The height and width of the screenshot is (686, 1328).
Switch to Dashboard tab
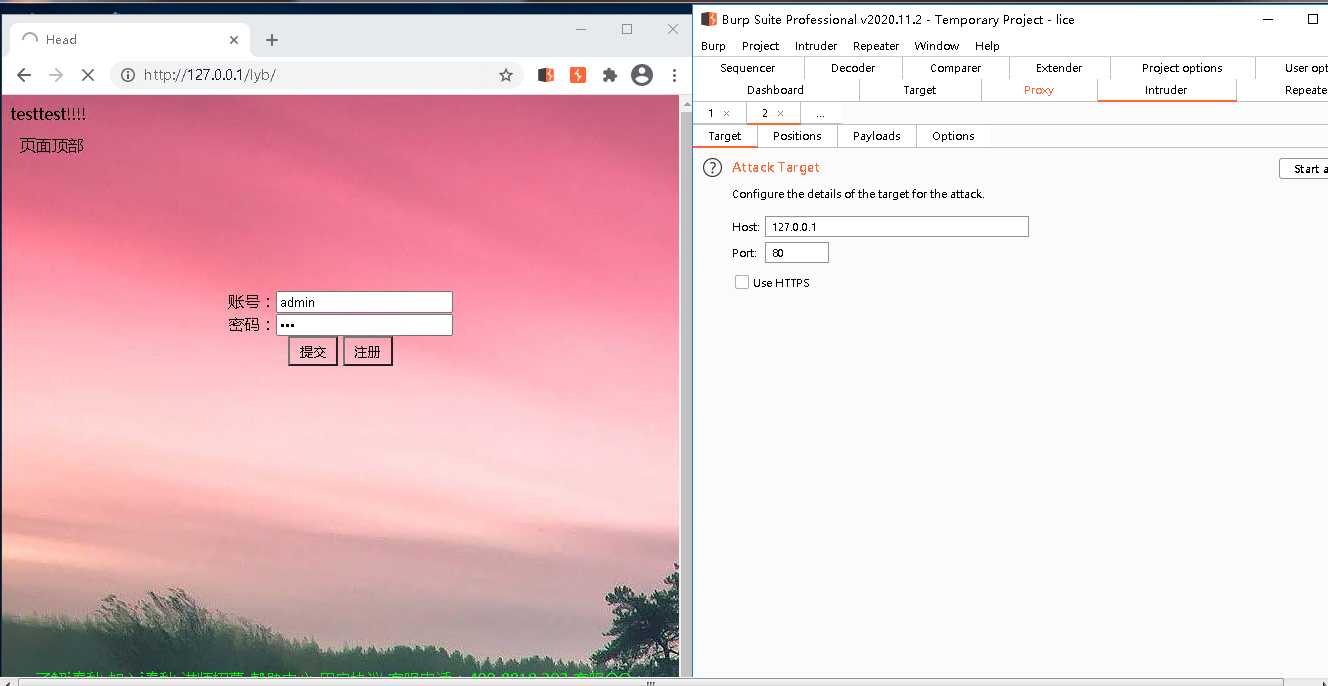point(775,90)
